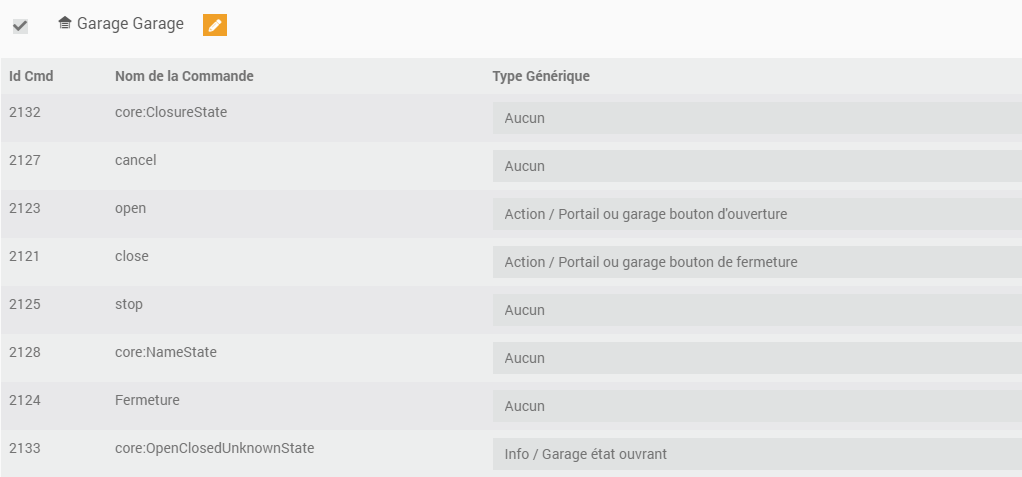
Task: Select the Garage Garage equipment title
Action: coord(130,24)
